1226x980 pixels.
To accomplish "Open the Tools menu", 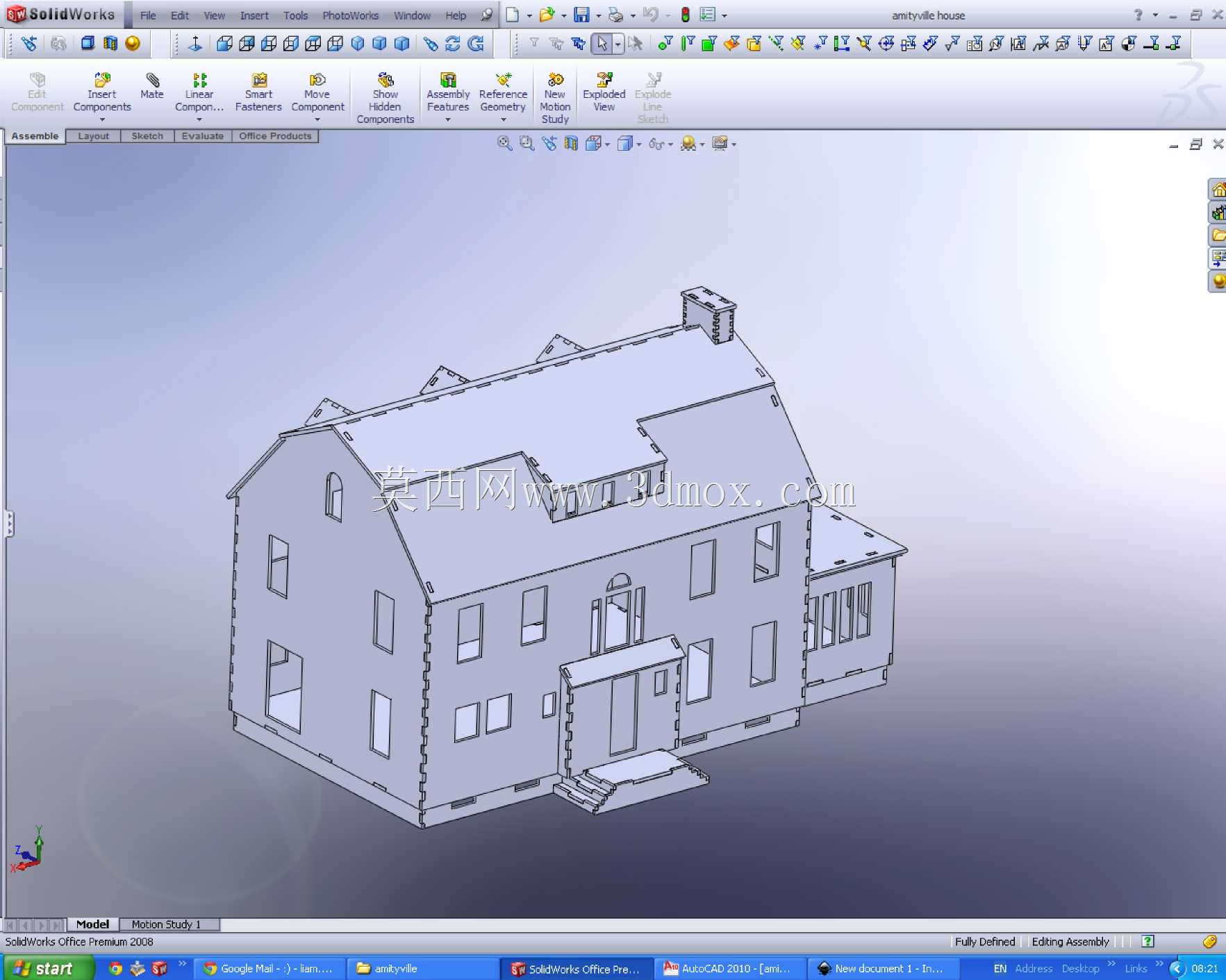I will pyautogui.click(x=295, y=15).
